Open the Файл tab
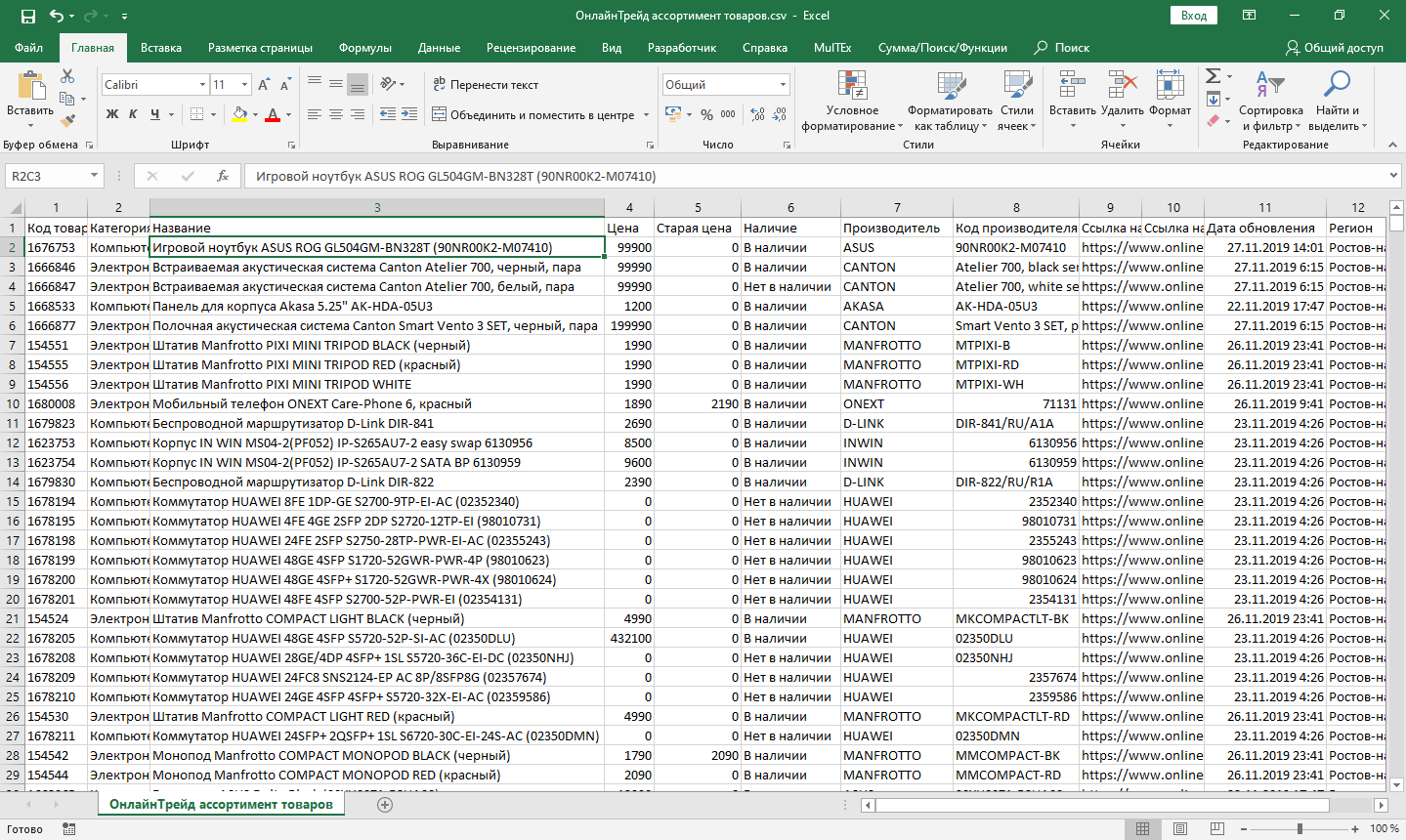The width and height of the screenshot is (1406, 840). (29, 48)
